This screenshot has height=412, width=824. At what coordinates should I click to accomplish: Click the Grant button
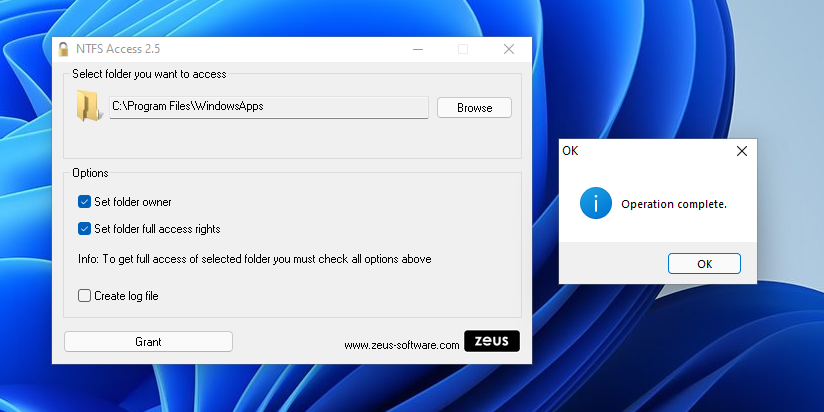coord(148,342)
